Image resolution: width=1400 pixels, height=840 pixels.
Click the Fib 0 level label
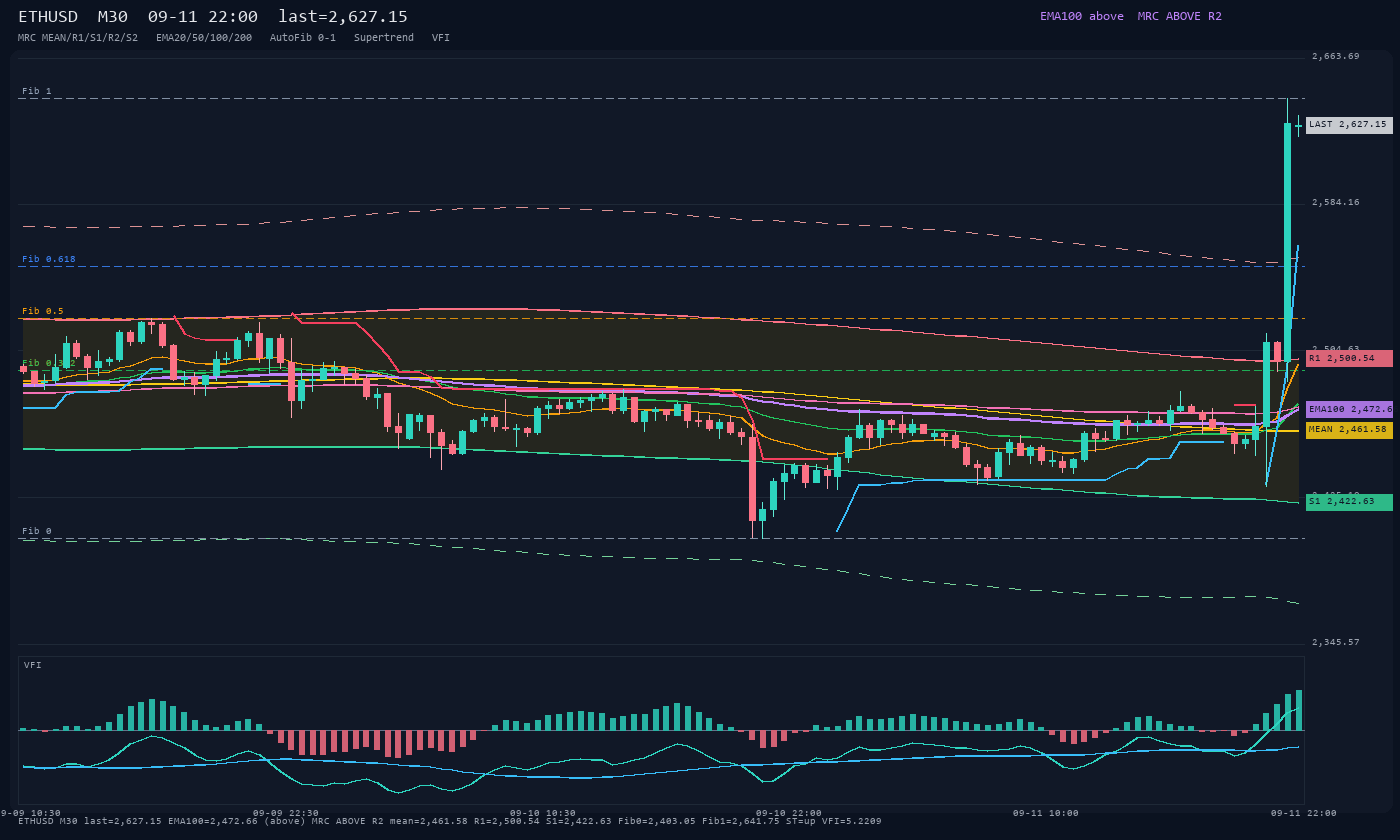point(37,531)
